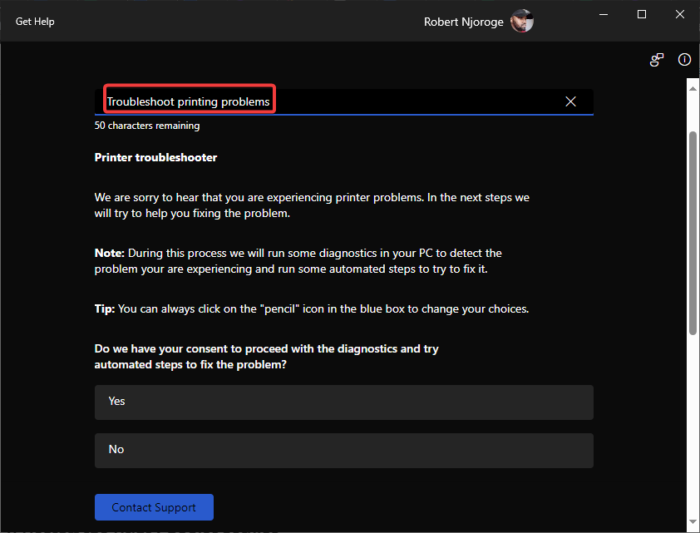Click the '50 characters remaining' counter text
This screenshot has height=533, width=700.
(x=147, y=126)
